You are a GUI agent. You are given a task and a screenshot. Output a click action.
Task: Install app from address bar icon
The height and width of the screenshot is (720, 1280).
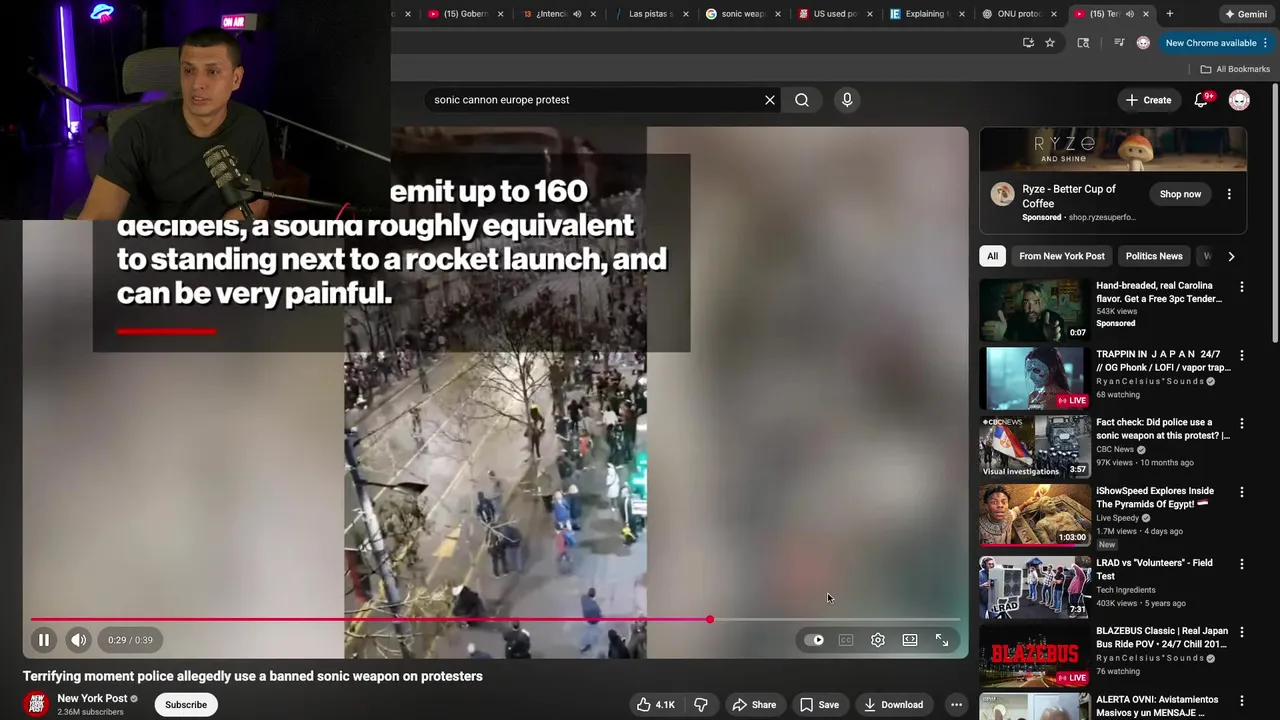pos(1028,43)
